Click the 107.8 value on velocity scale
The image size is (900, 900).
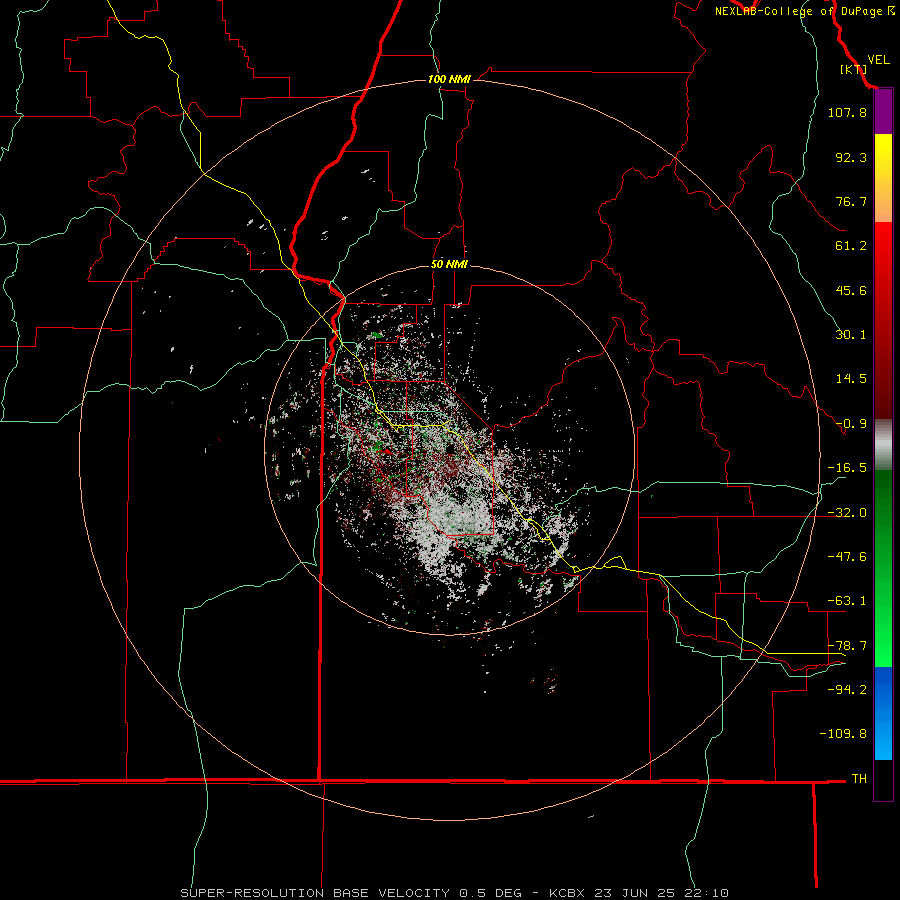coord(847,112)
